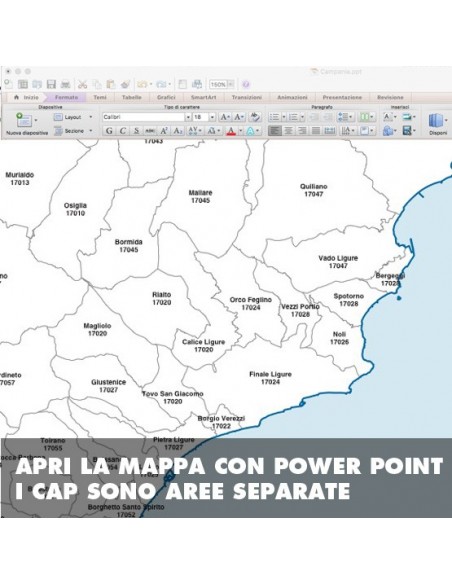This screenshot has height=584, width=452.
Task: Center align paragraph text
Action: 288,131
